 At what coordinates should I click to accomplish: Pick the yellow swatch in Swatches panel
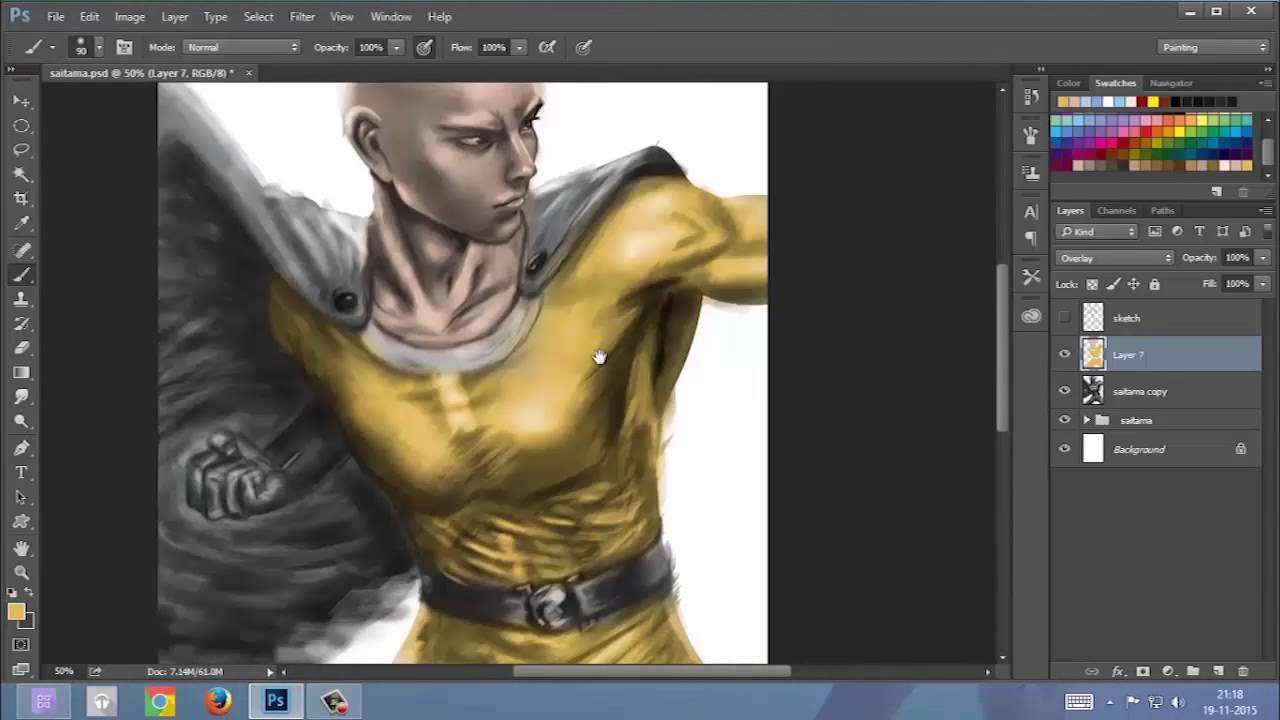point(1153,101)
